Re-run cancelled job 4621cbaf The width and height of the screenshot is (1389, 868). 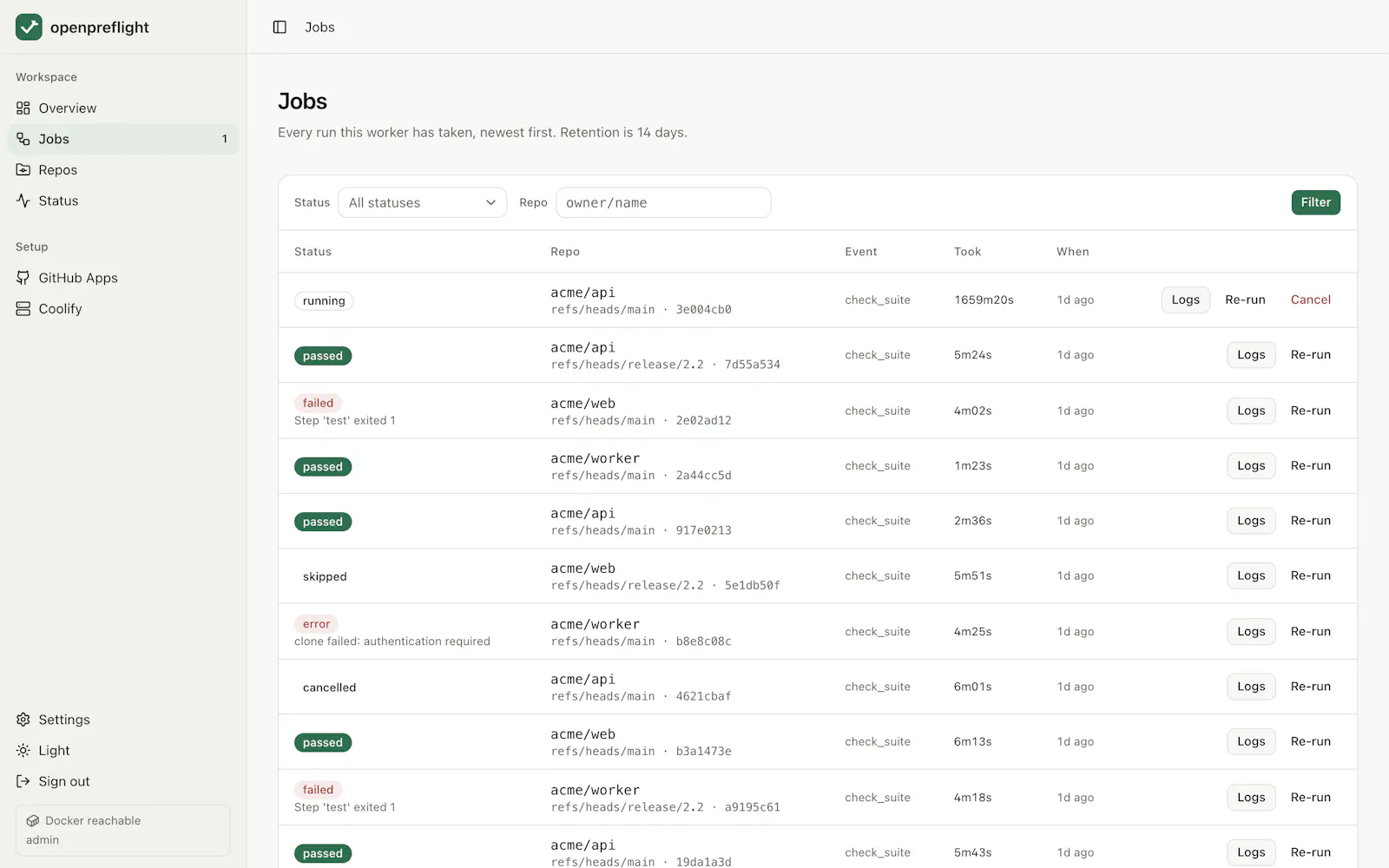point(1311,687)
